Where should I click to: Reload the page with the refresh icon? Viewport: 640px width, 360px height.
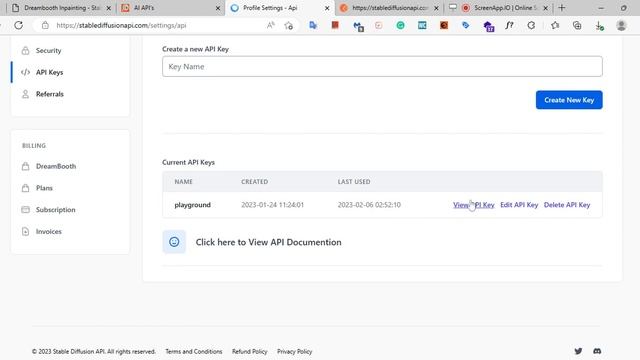click(x=18, y=25)
